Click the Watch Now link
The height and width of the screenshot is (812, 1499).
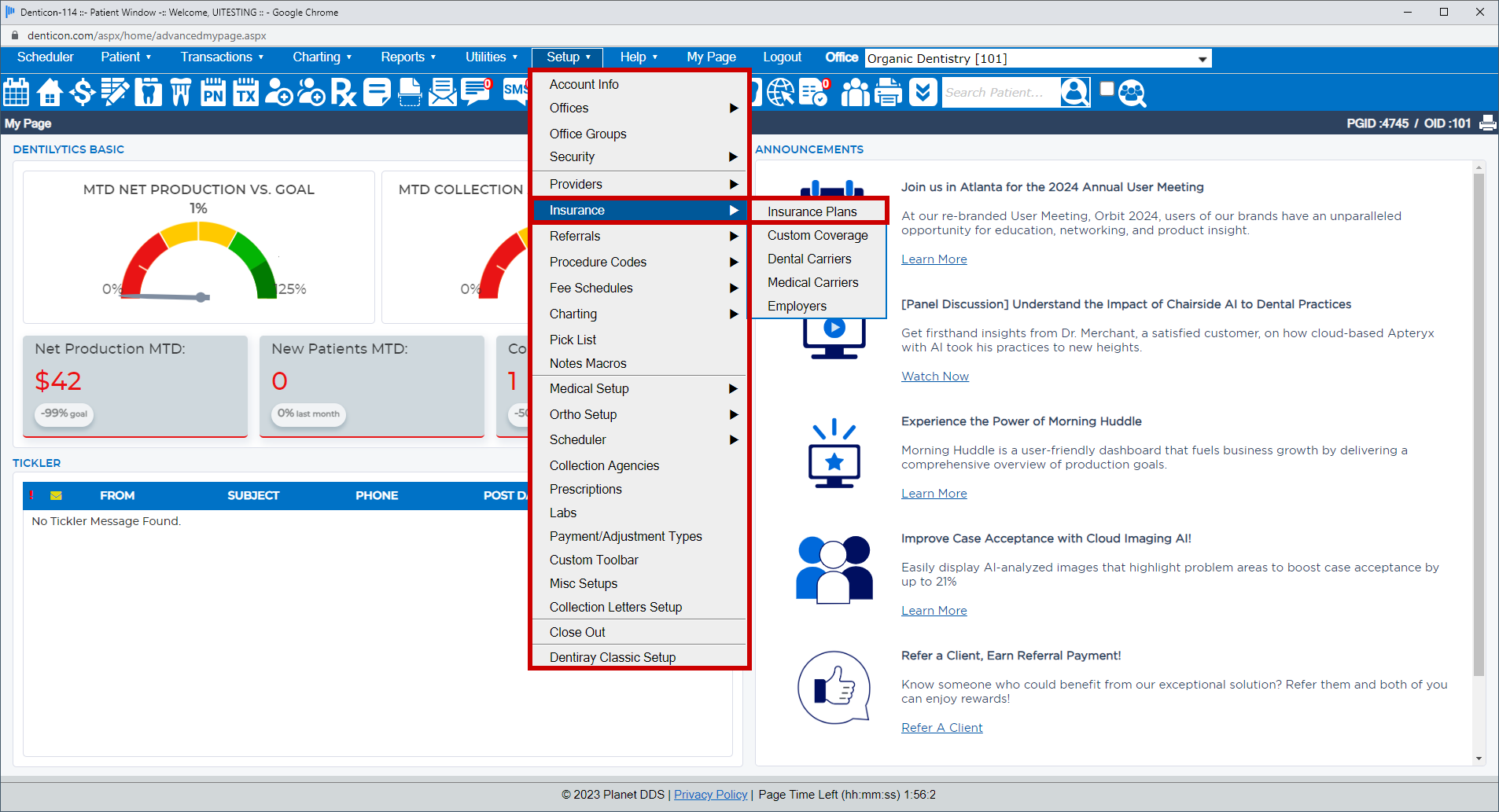click(x=935, y=377)
